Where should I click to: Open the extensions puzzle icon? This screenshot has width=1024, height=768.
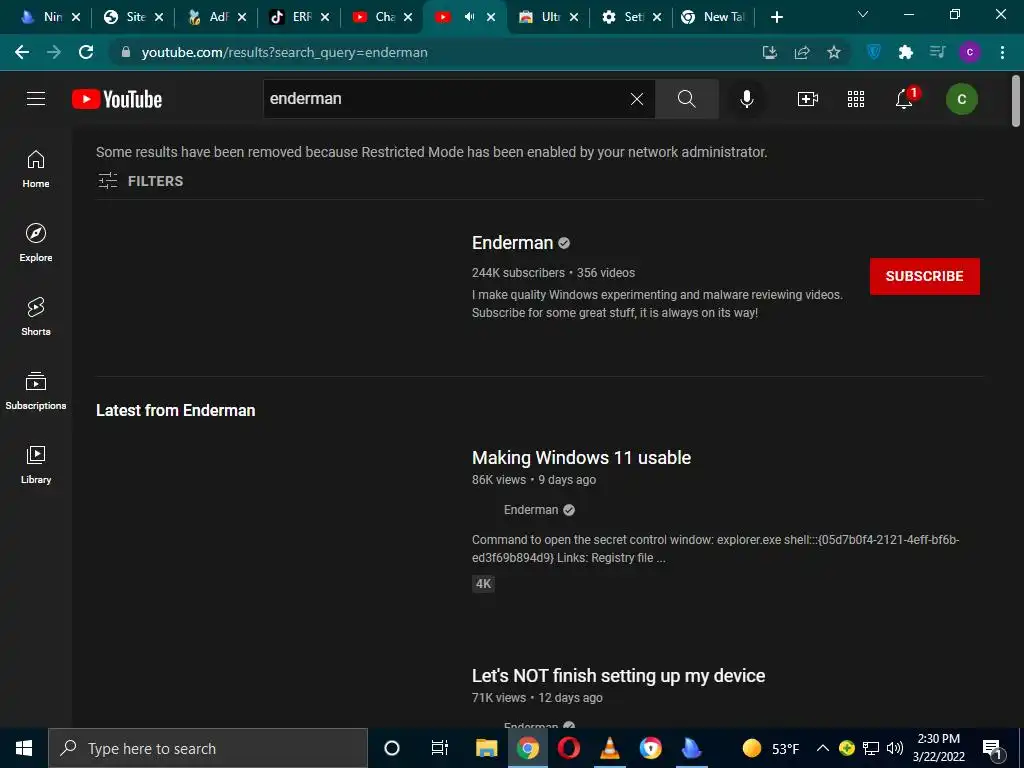(906, 52)
